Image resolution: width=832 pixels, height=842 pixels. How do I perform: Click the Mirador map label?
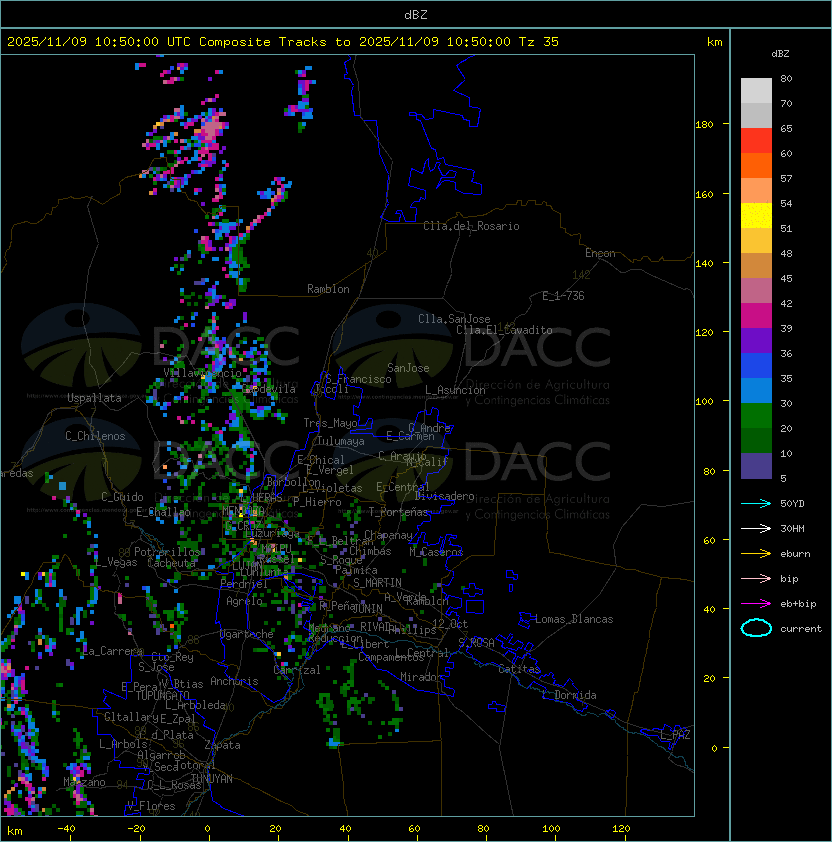[421, 677]
